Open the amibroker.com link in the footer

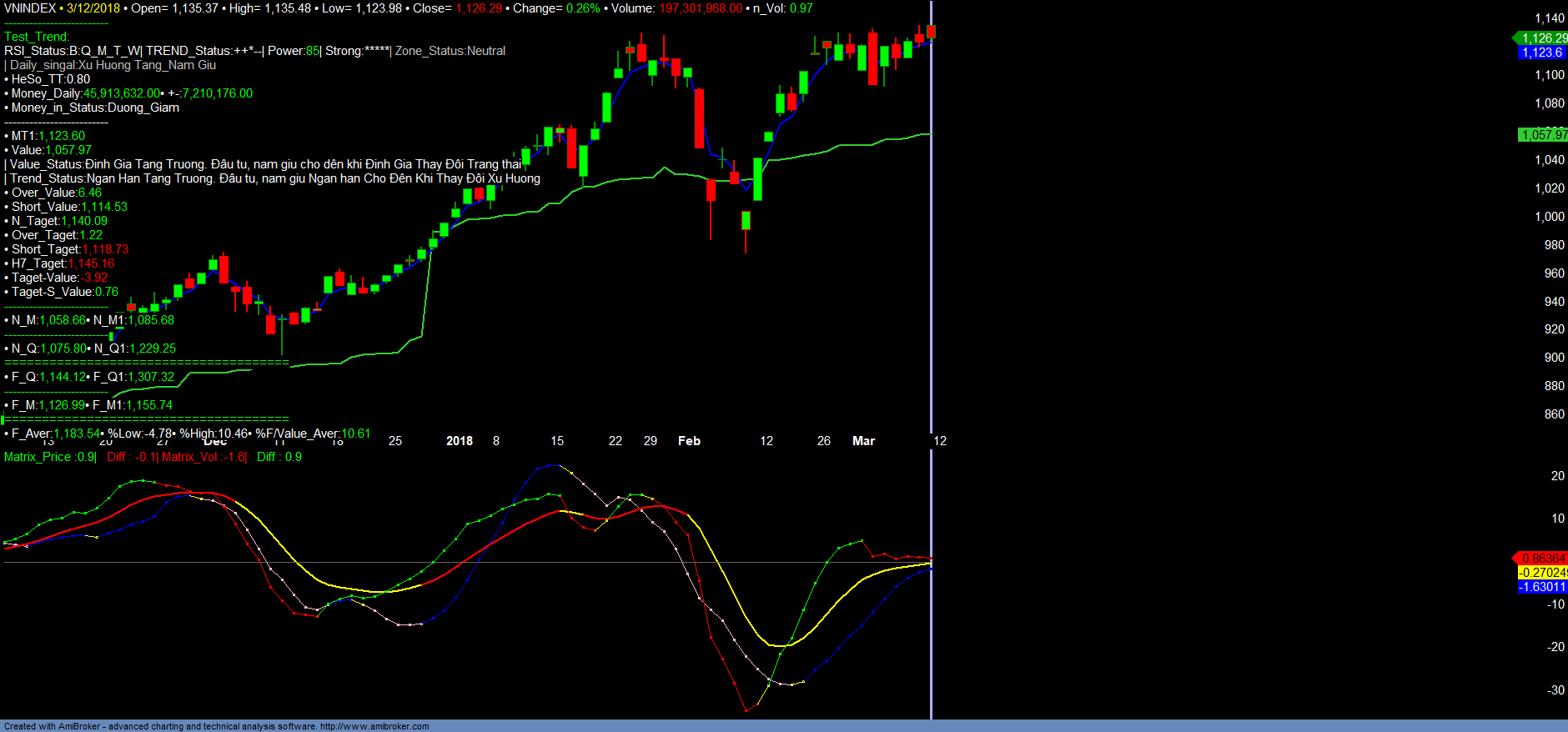click(374, 726)
